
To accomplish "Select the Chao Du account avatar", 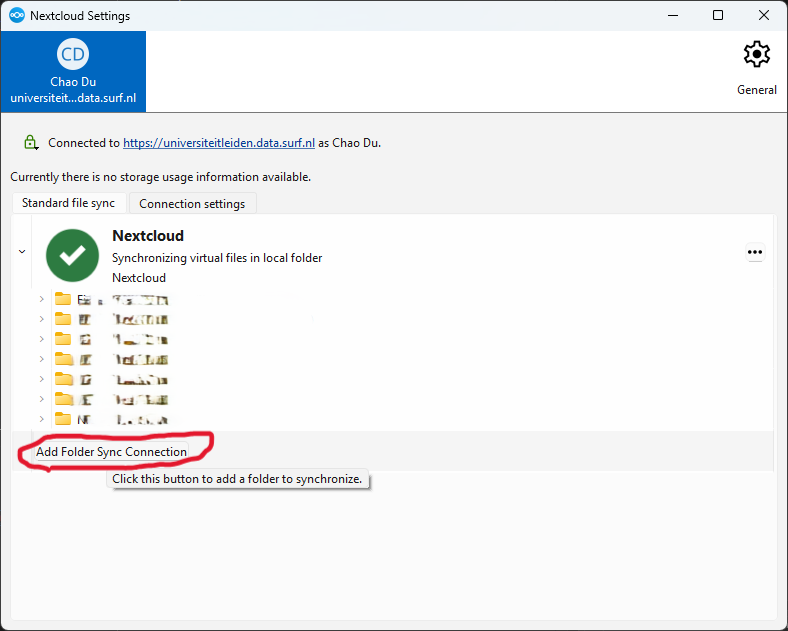I will [73, 54].
